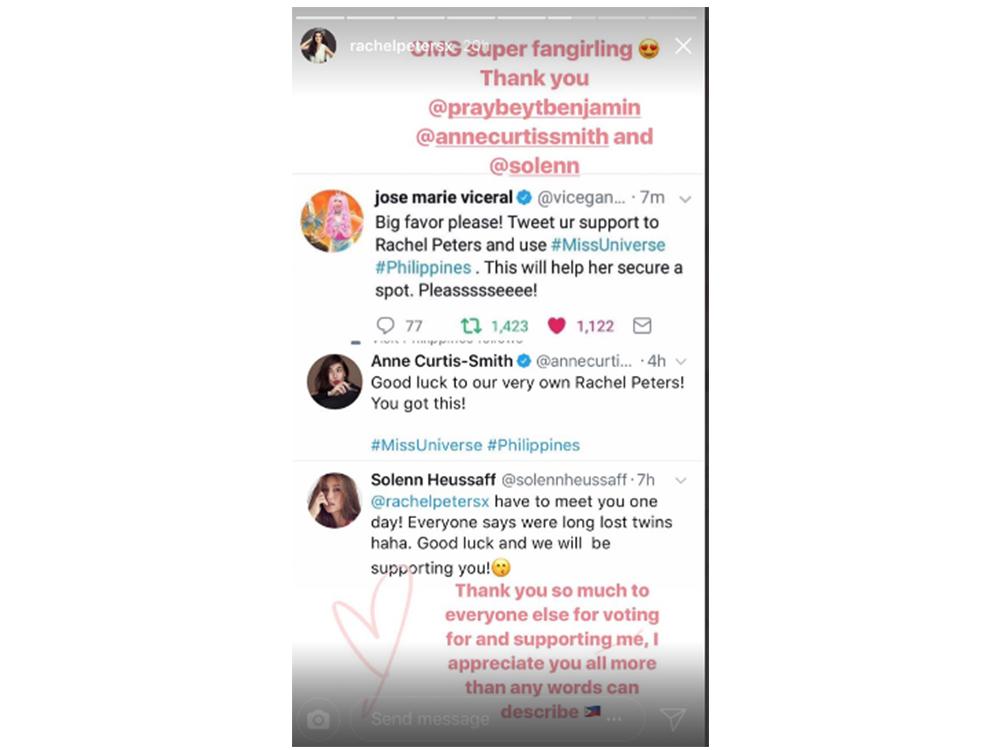Click the story progress bar at top

[496, 17]
